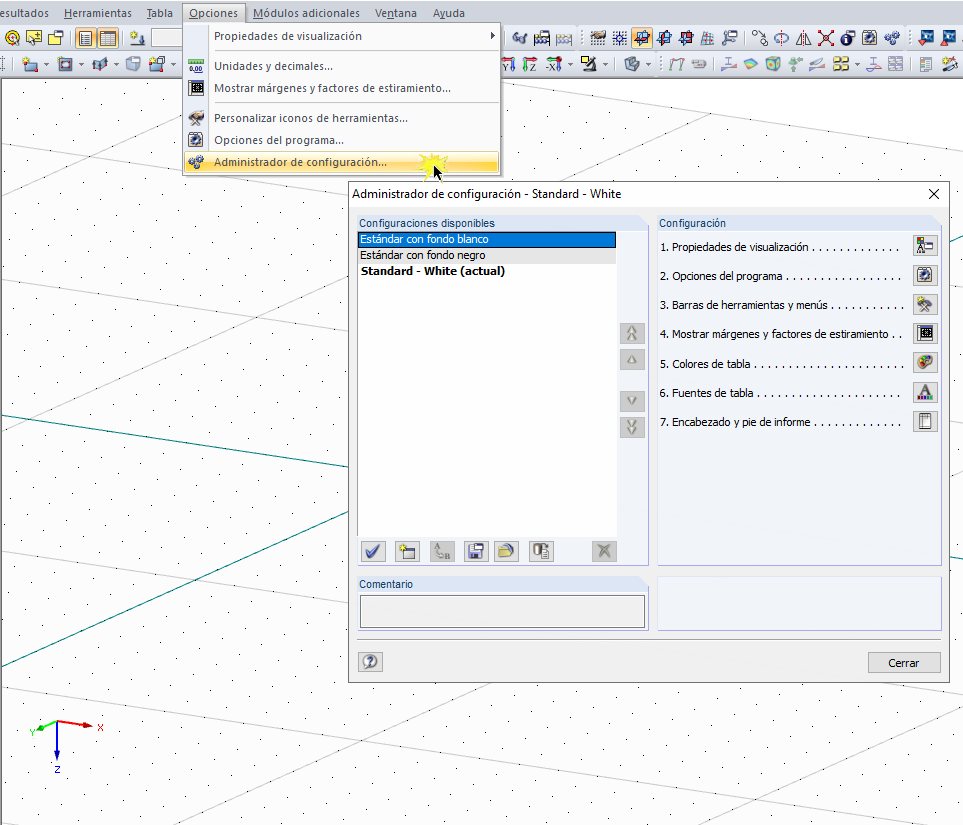Toggle the isosurface color results button
Viewport: 963px width, 825px height.
(x=751, y=63)
